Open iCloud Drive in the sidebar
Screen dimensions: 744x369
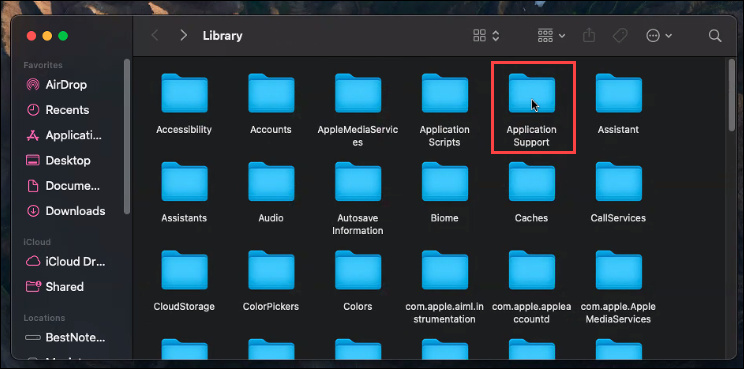pos(65,261)
